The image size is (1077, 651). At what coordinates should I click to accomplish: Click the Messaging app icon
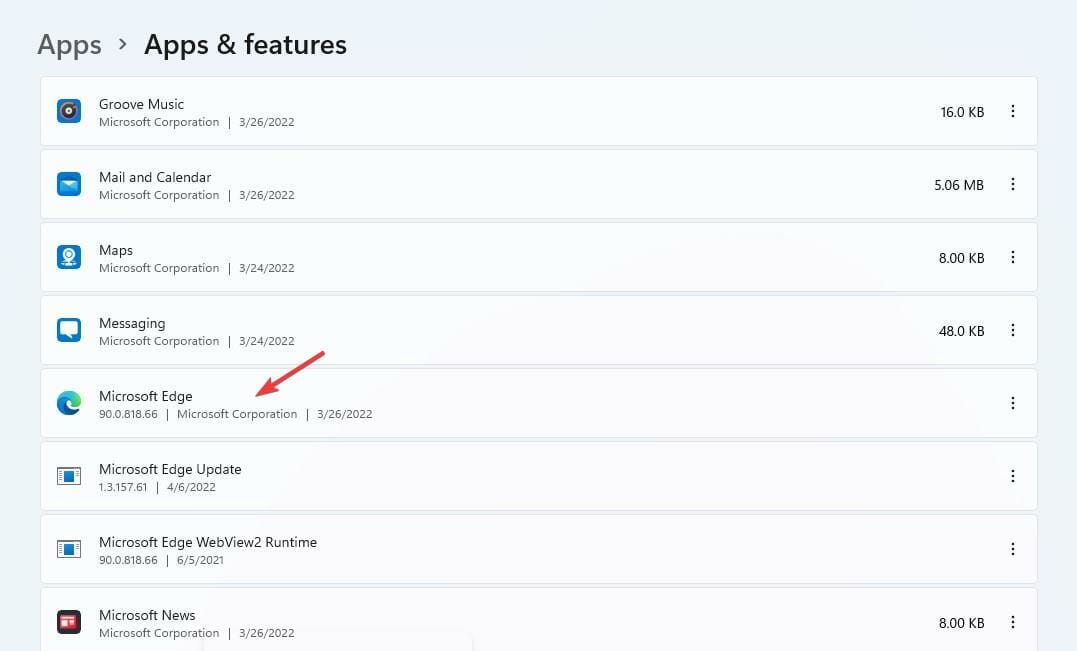(x=69, y=330)
